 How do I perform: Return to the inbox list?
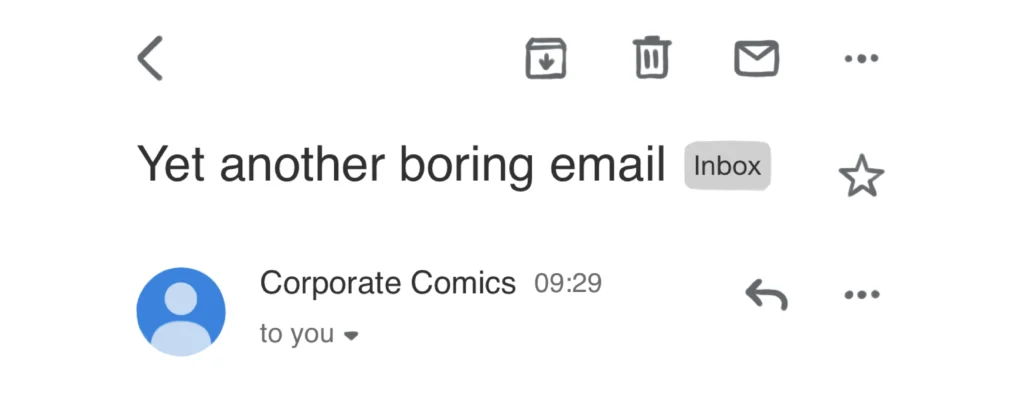[150, 58]
